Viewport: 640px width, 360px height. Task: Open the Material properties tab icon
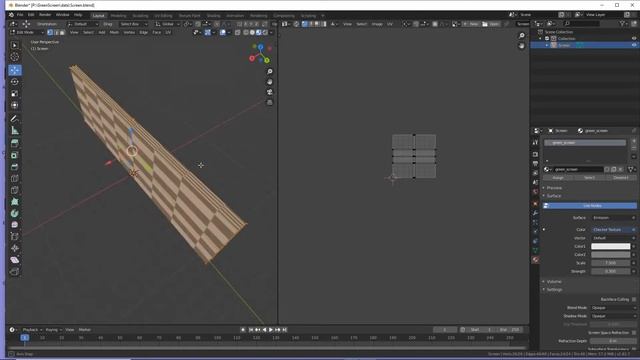[535, 260]
